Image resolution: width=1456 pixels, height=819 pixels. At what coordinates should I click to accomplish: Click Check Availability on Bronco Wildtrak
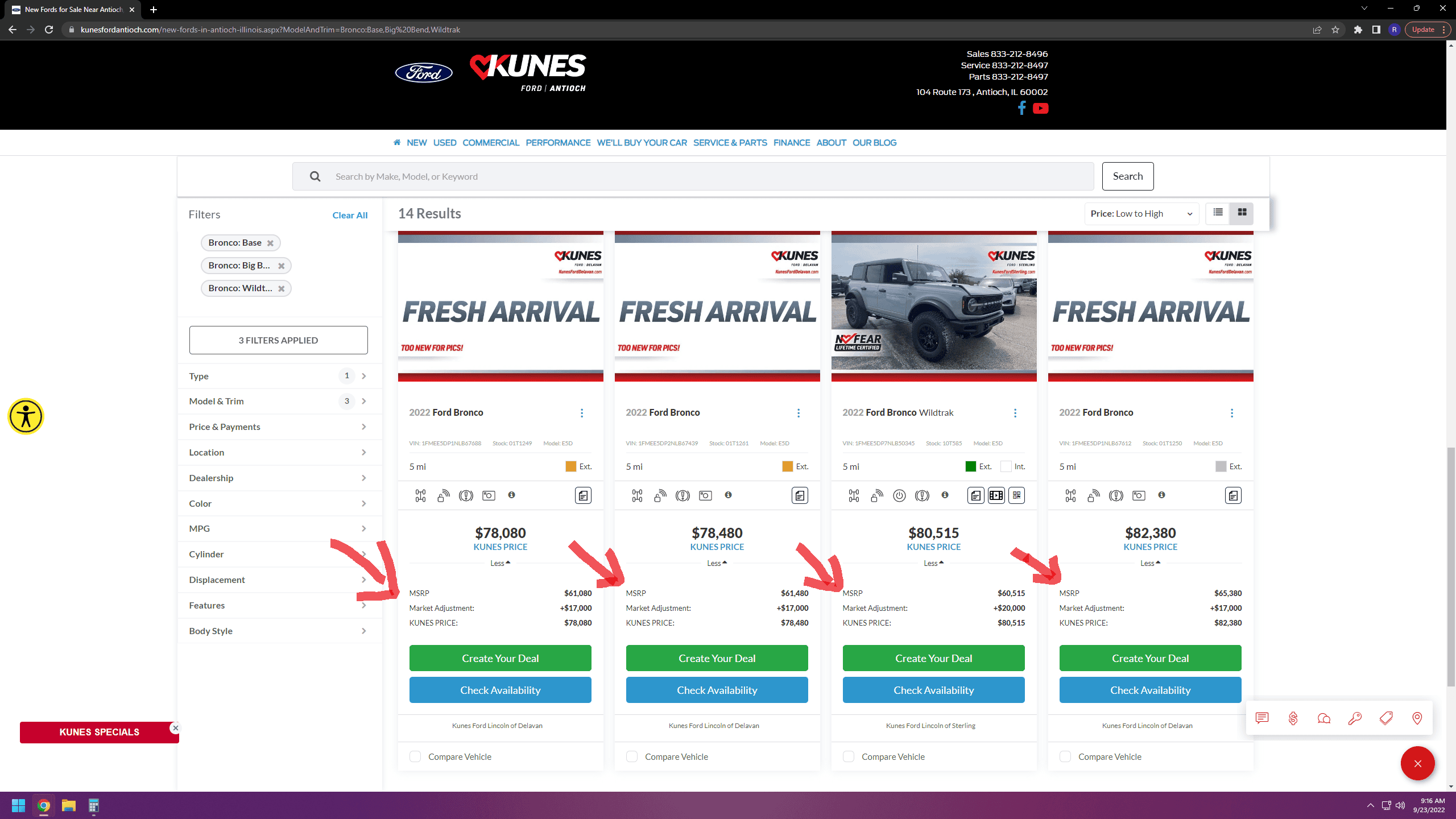pyautogui.click(x=934, y=690)
